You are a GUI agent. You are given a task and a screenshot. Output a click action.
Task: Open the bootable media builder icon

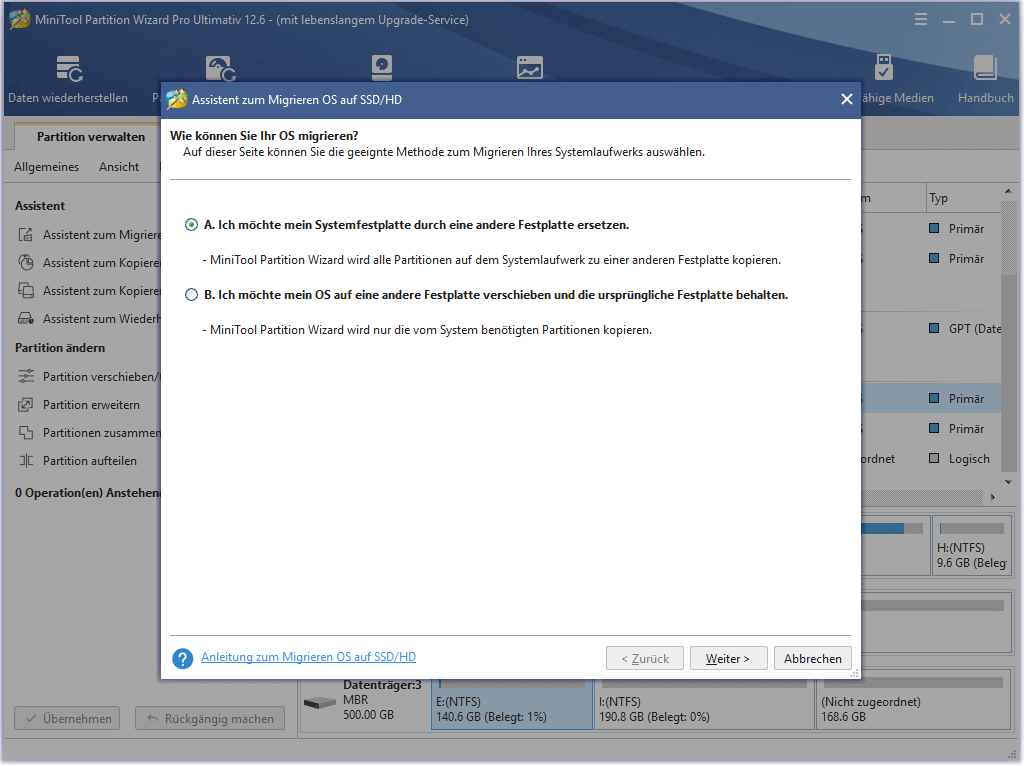pos(883,67)
